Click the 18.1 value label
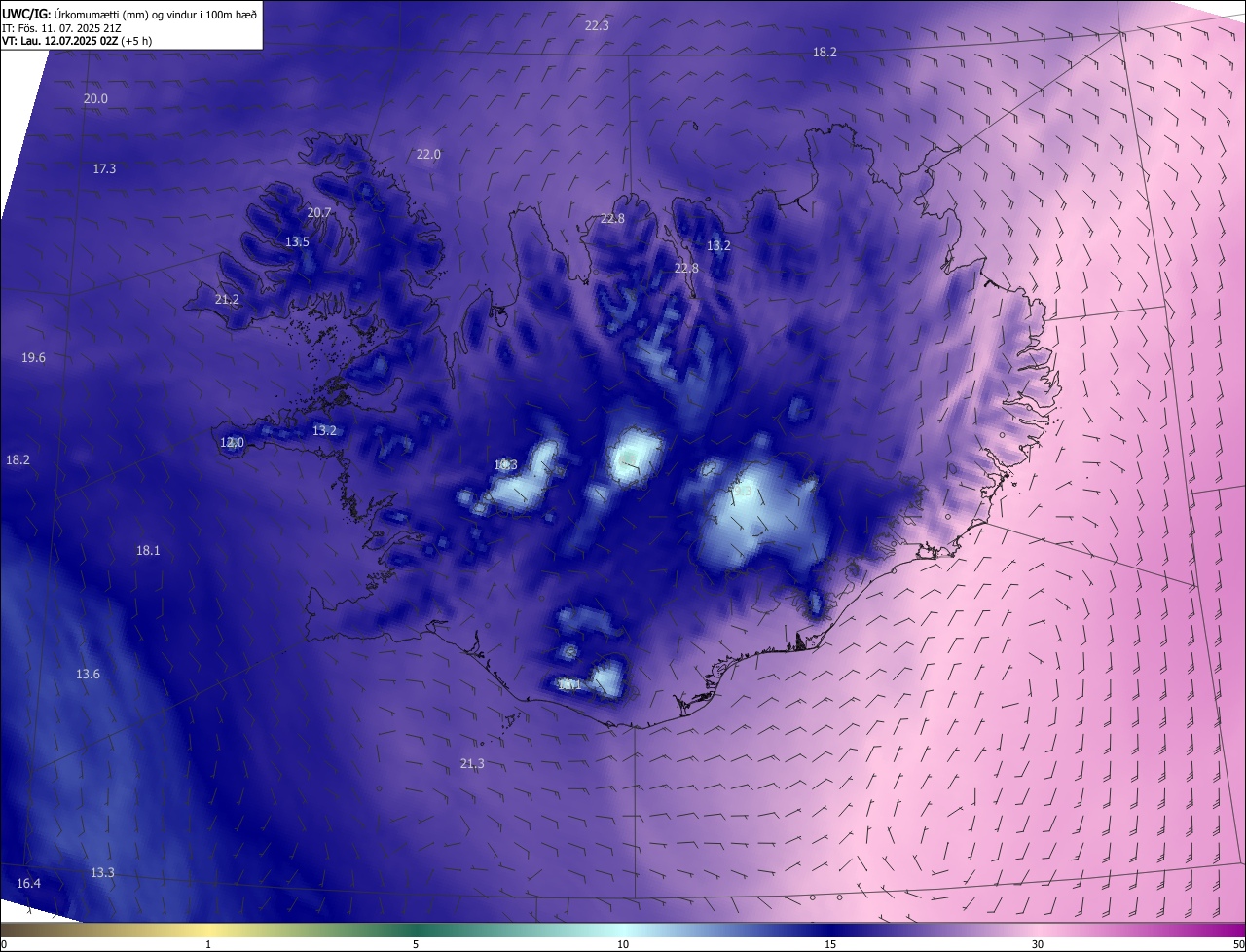This screenshot has height=952, width=1246. tap(148, 551)
